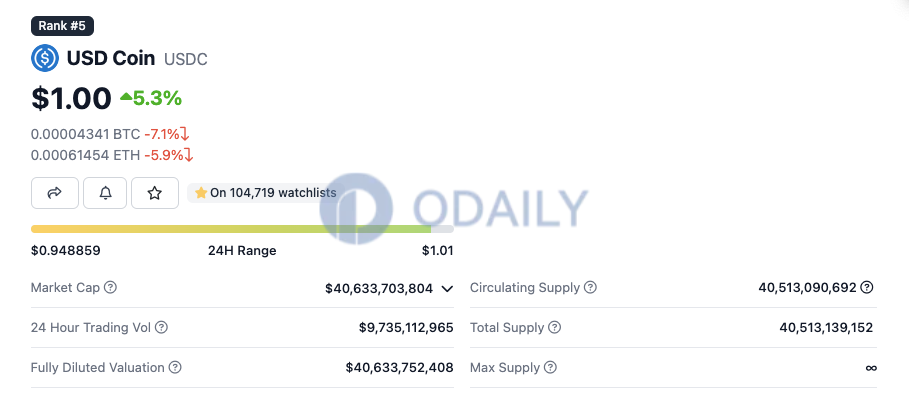Image resolution: width=909 pixels, height=419 pixels.
Task: Click the share arrow button
Action: coord(54,193)
